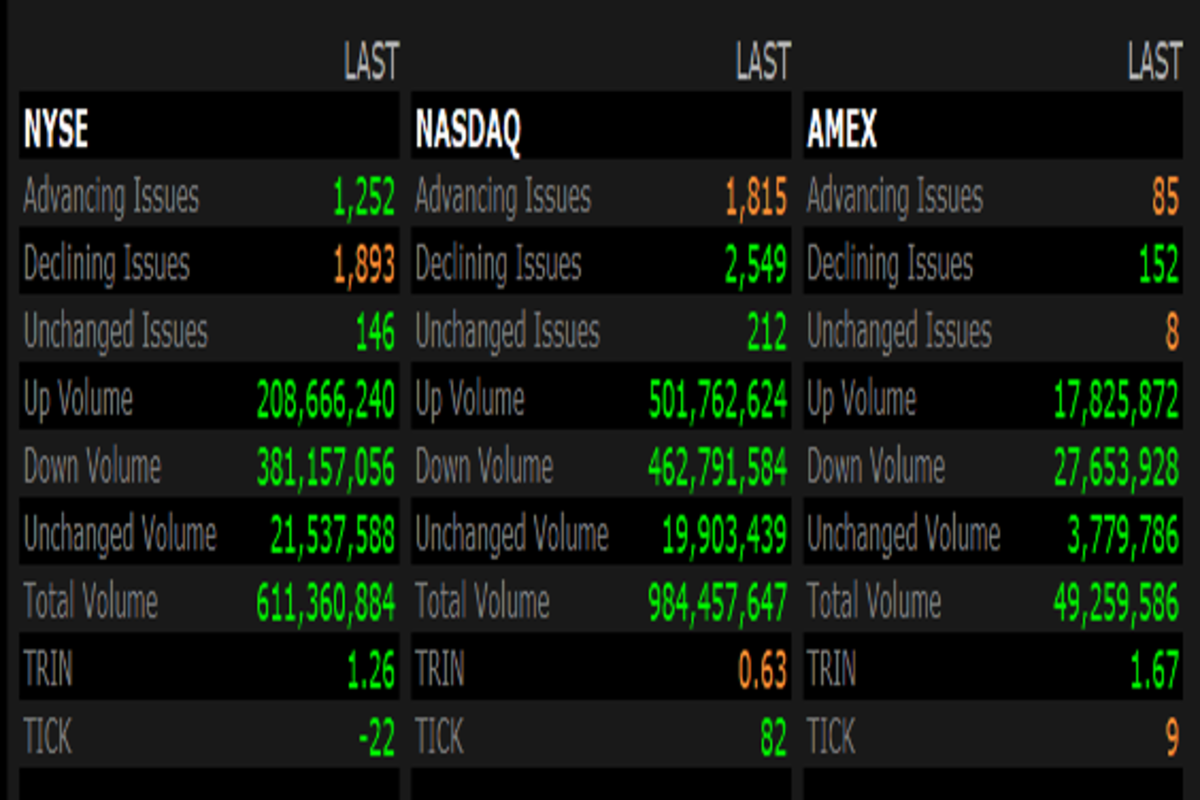Select NASDAQ Advancing Issues value 1,815
1200x800 pixels.
click(x=756, y=197)
